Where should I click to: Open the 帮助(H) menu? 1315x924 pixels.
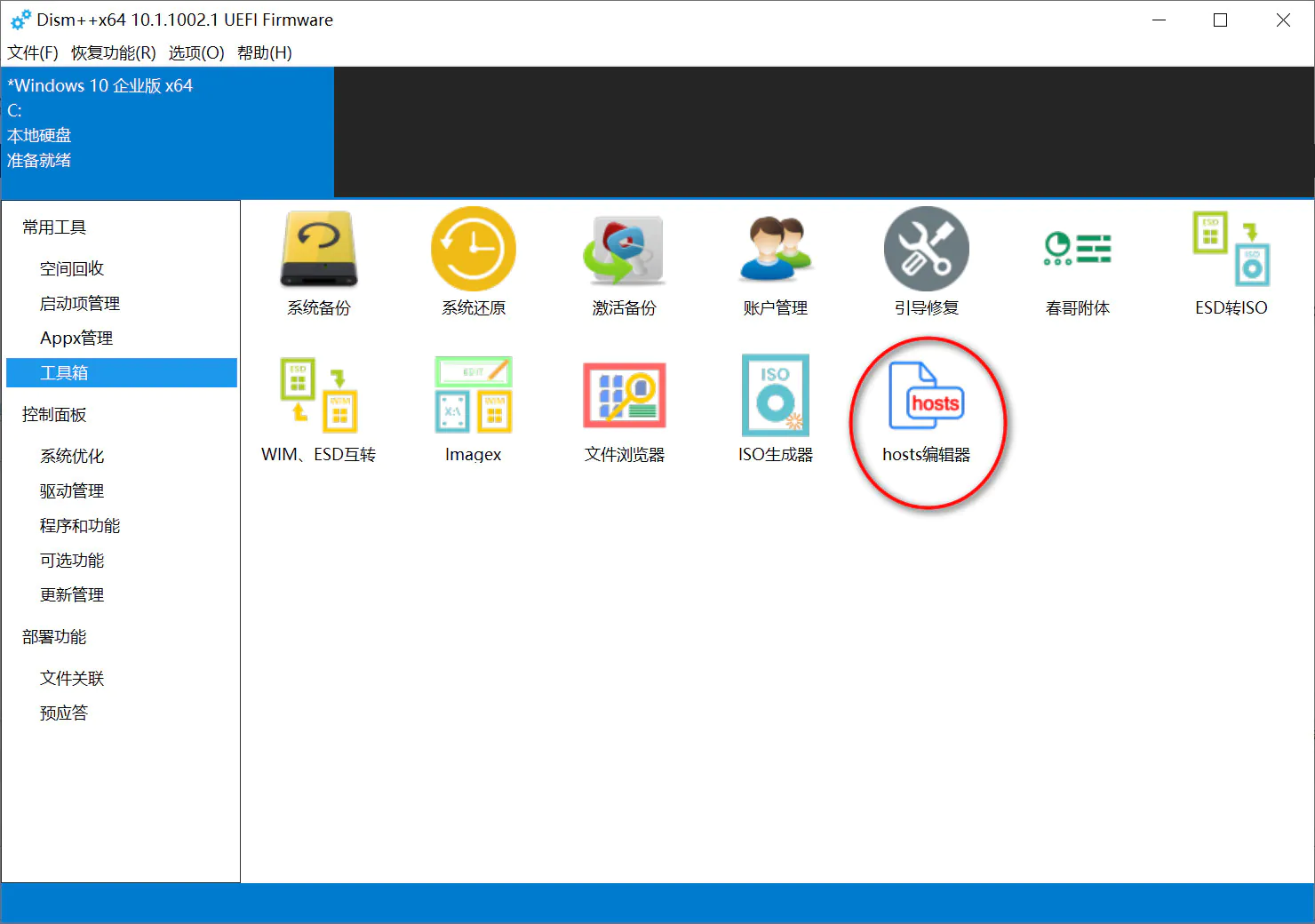pyautogui.click(x=265, y=52)
